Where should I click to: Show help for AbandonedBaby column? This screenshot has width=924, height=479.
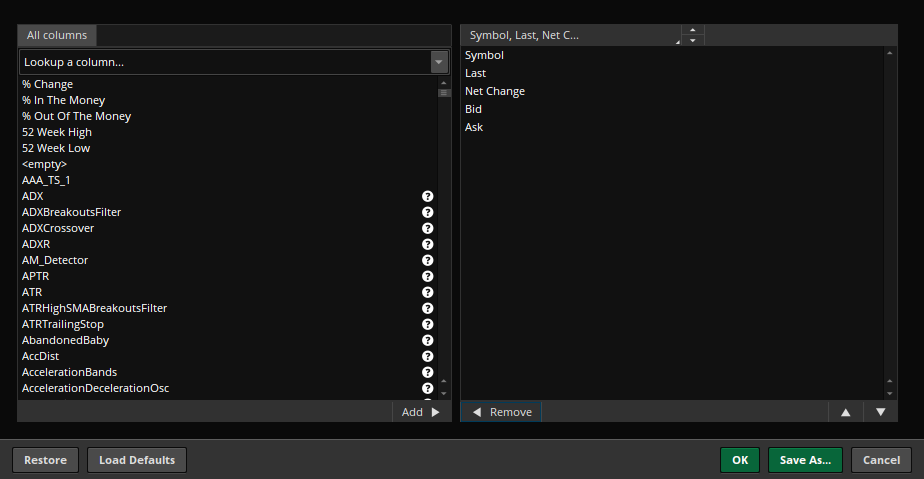point(427,341)
